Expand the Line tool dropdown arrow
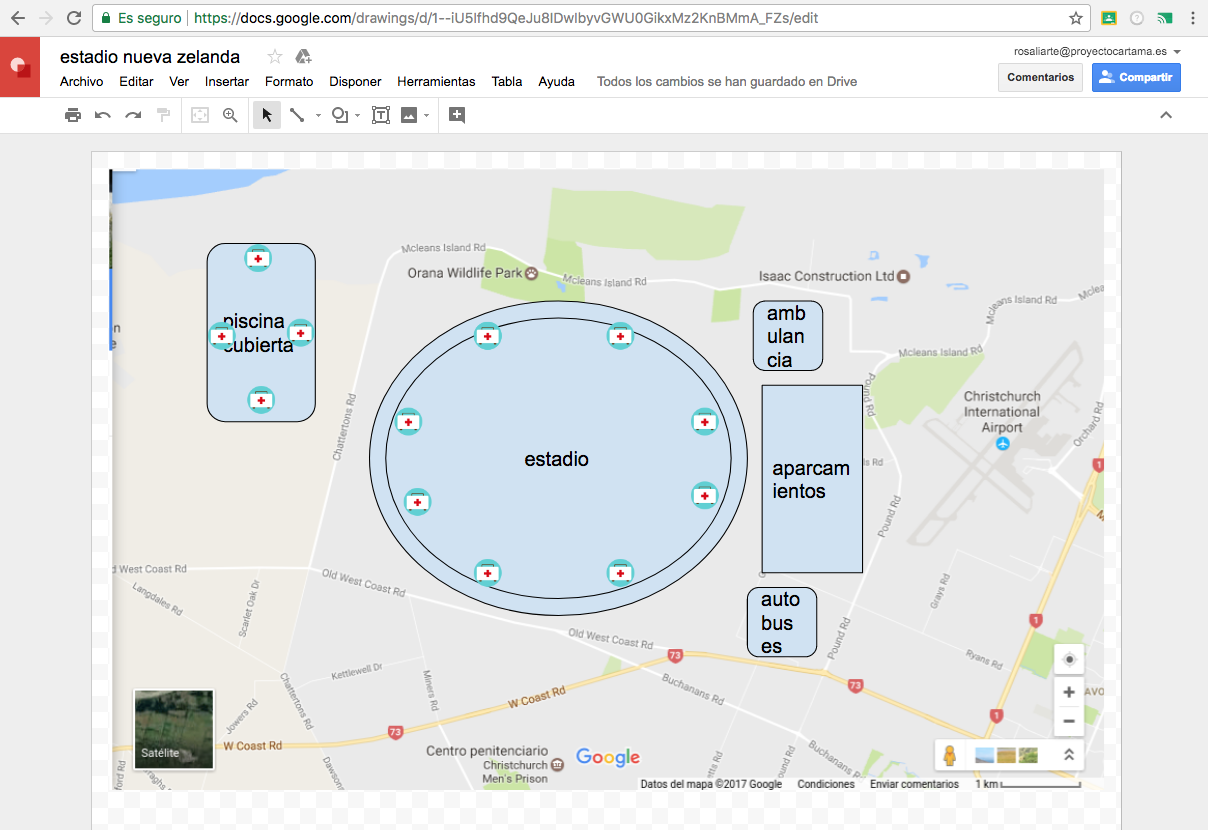 pos(318,116)
